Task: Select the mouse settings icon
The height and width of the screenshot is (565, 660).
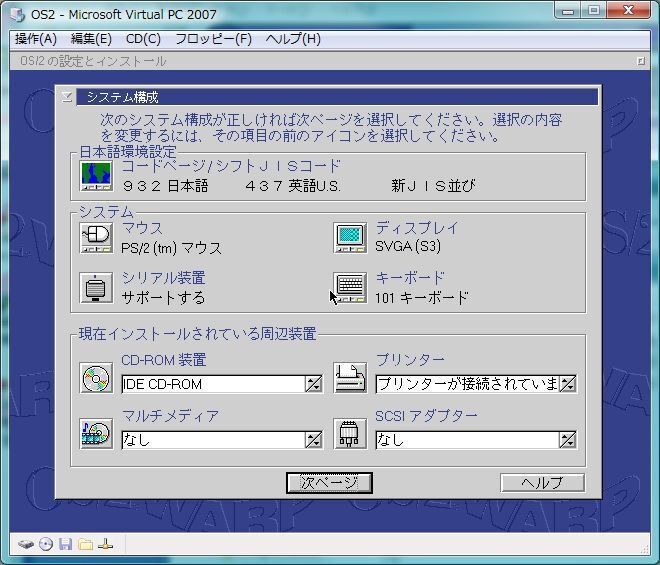Action: (96, 238)
